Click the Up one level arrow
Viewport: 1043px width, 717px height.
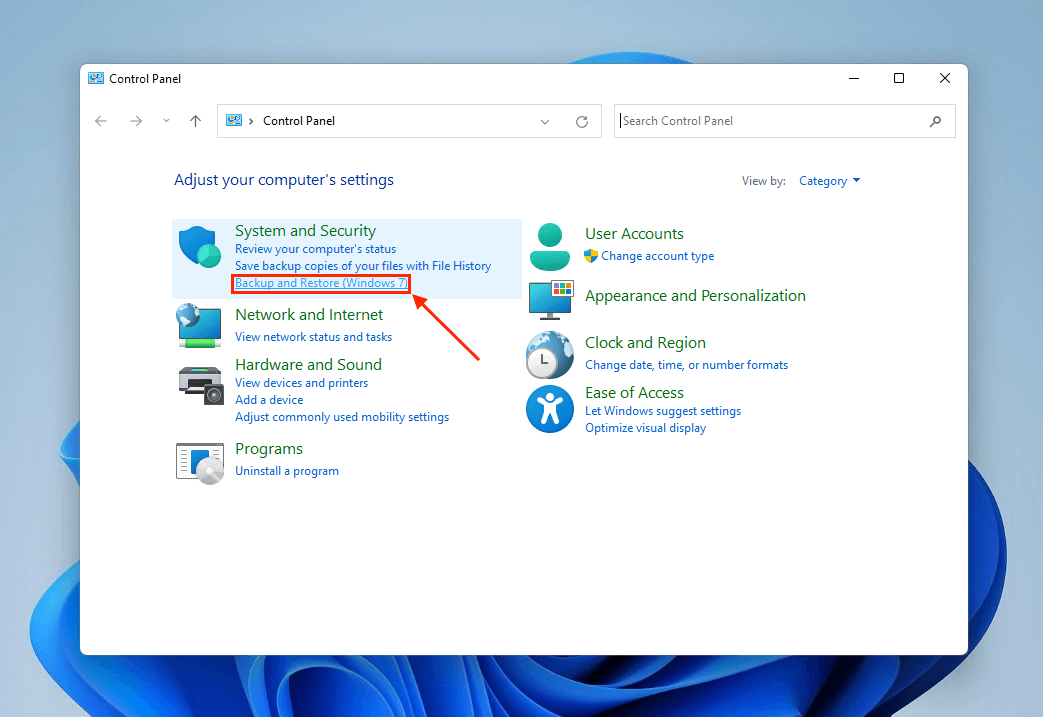[195, 121]
